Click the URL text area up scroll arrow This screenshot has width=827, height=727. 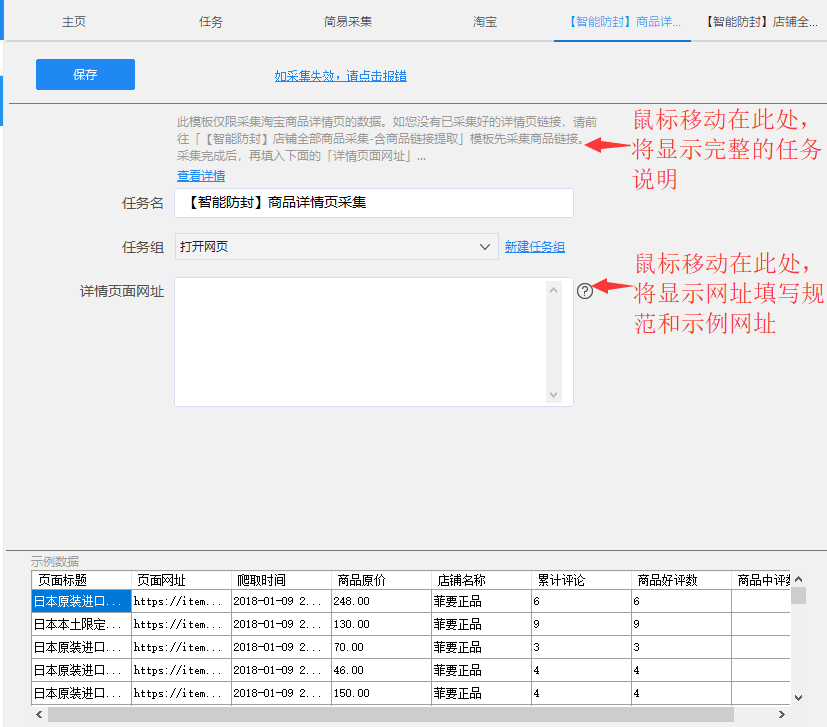553,290
